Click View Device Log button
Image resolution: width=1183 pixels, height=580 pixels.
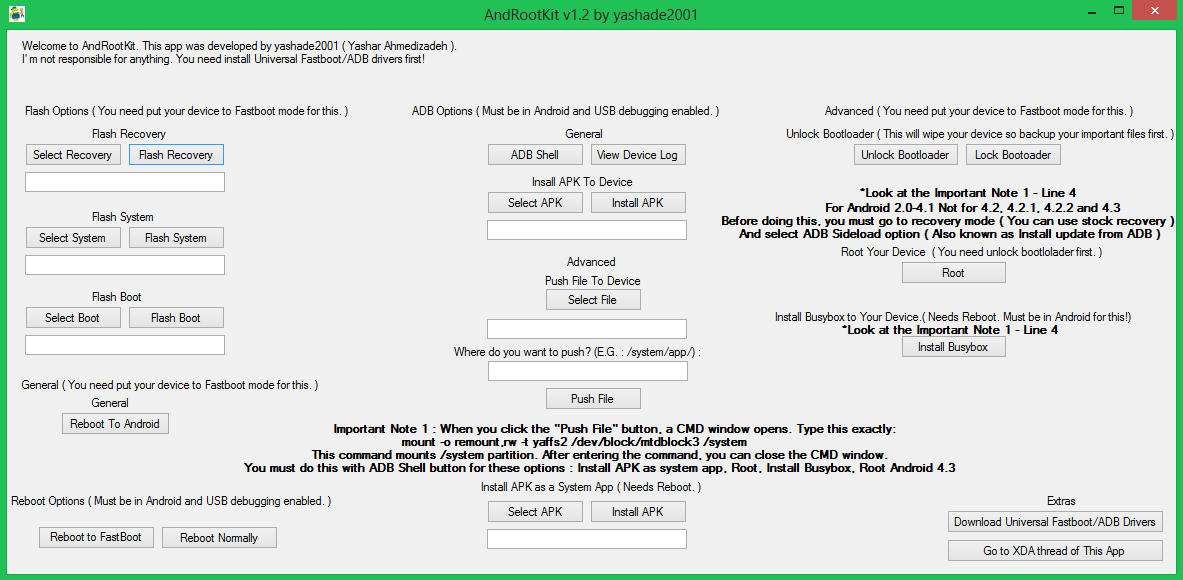tap(637, 155)
